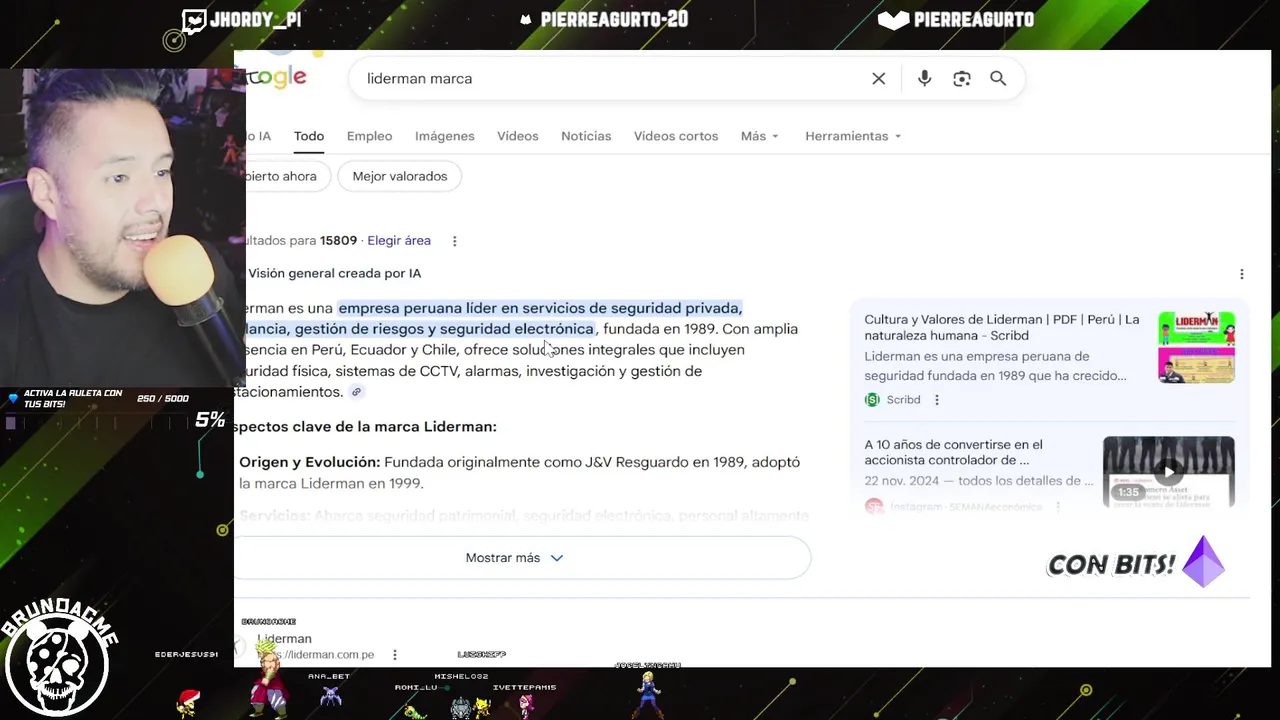
Task: Expand AI overview with Mostrar más
Action: 515,558
